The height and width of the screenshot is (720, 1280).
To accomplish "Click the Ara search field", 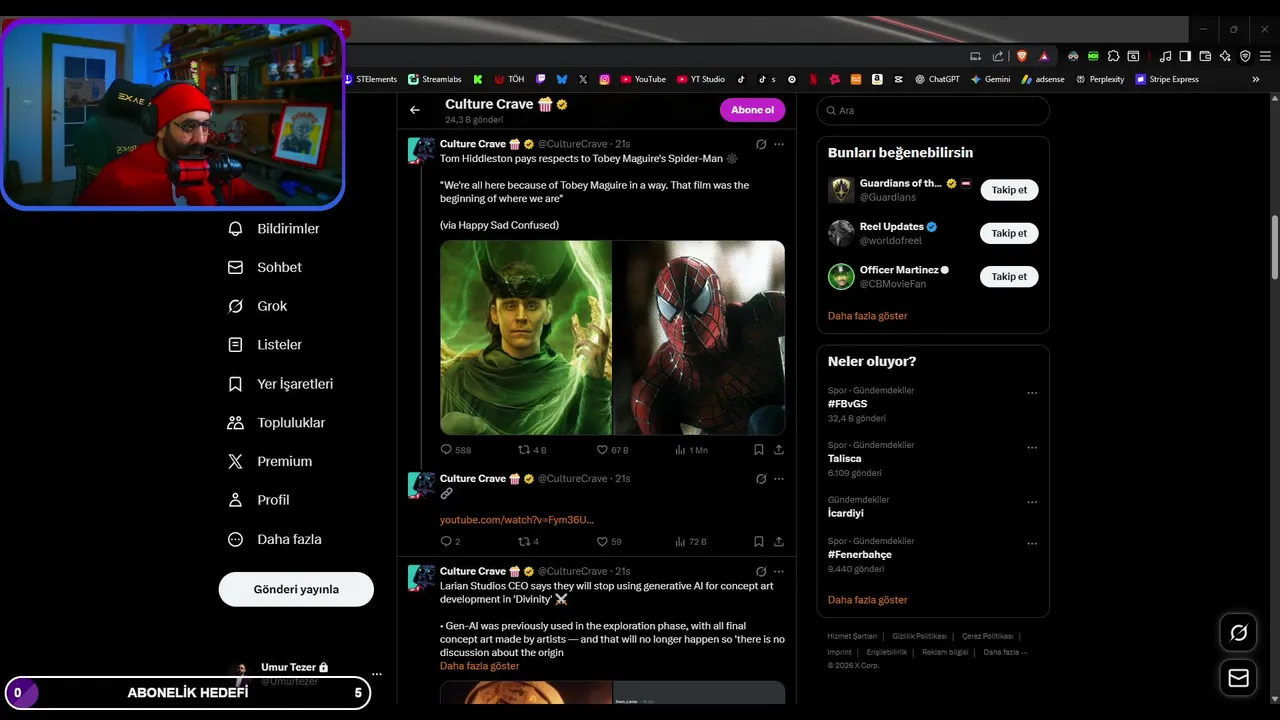I will click(933, 110).
